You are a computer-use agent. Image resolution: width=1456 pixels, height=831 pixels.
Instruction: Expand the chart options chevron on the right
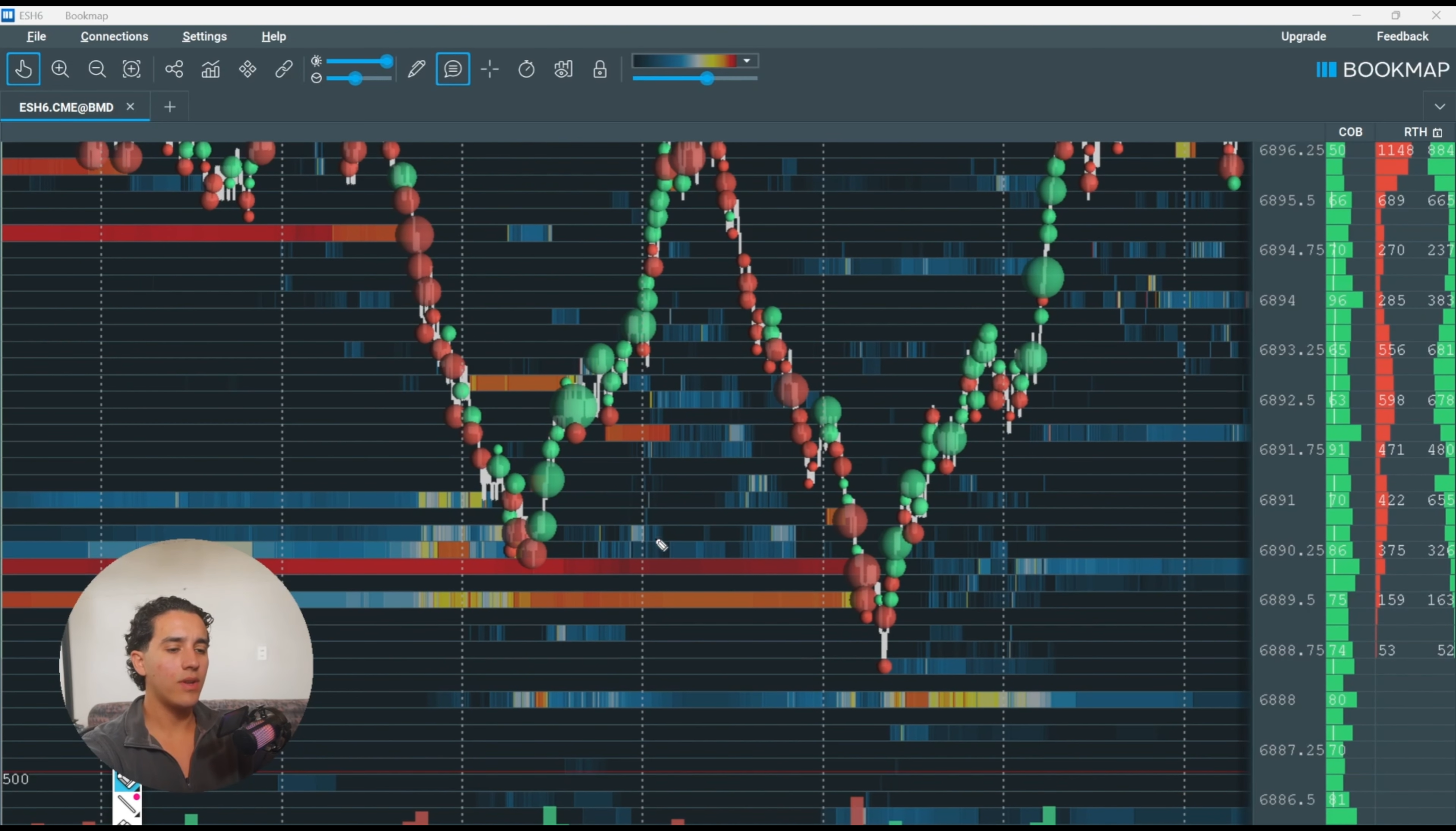pos(1439,106)
